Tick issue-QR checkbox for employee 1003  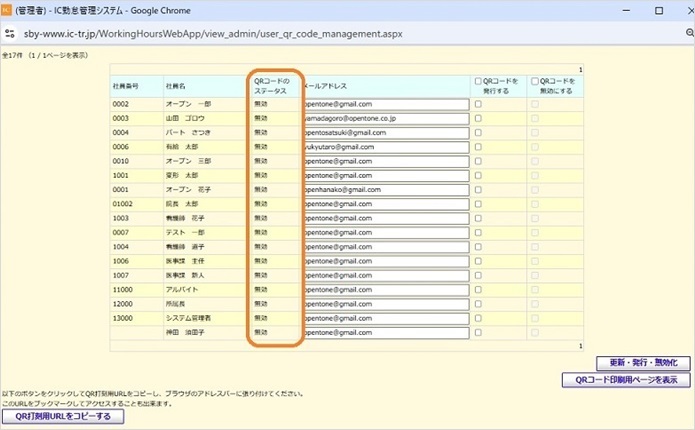(478, 218)
